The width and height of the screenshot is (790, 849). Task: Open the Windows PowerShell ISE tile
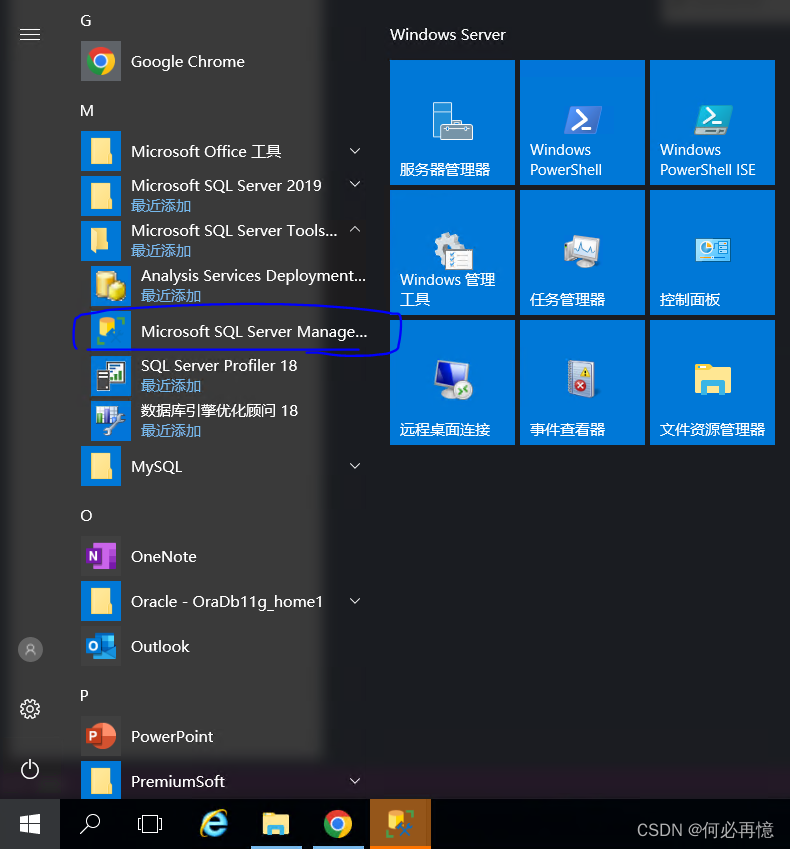pyautogui.click(x=712, y=122)
